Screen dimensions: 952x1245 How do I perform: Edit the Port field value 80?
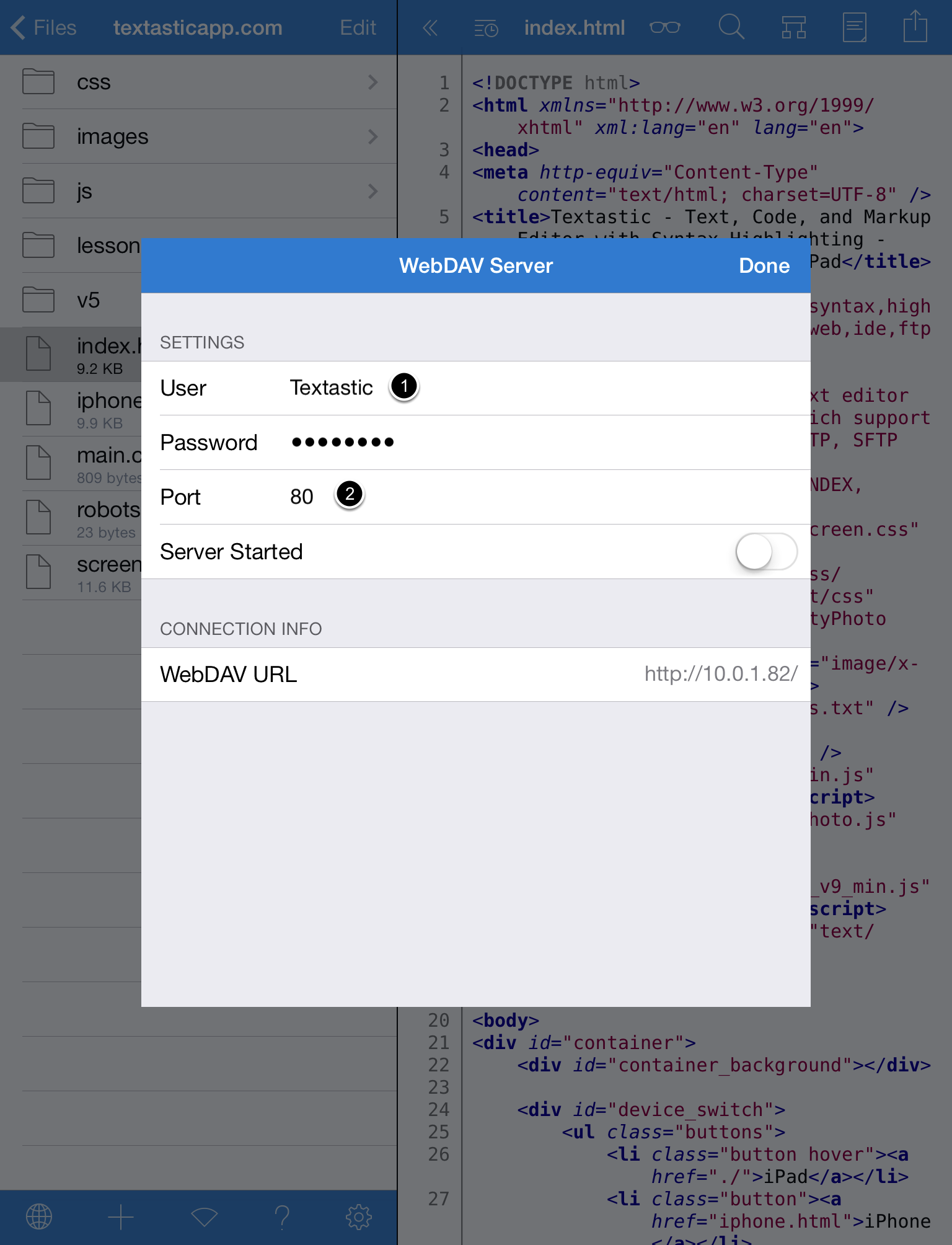476,497
